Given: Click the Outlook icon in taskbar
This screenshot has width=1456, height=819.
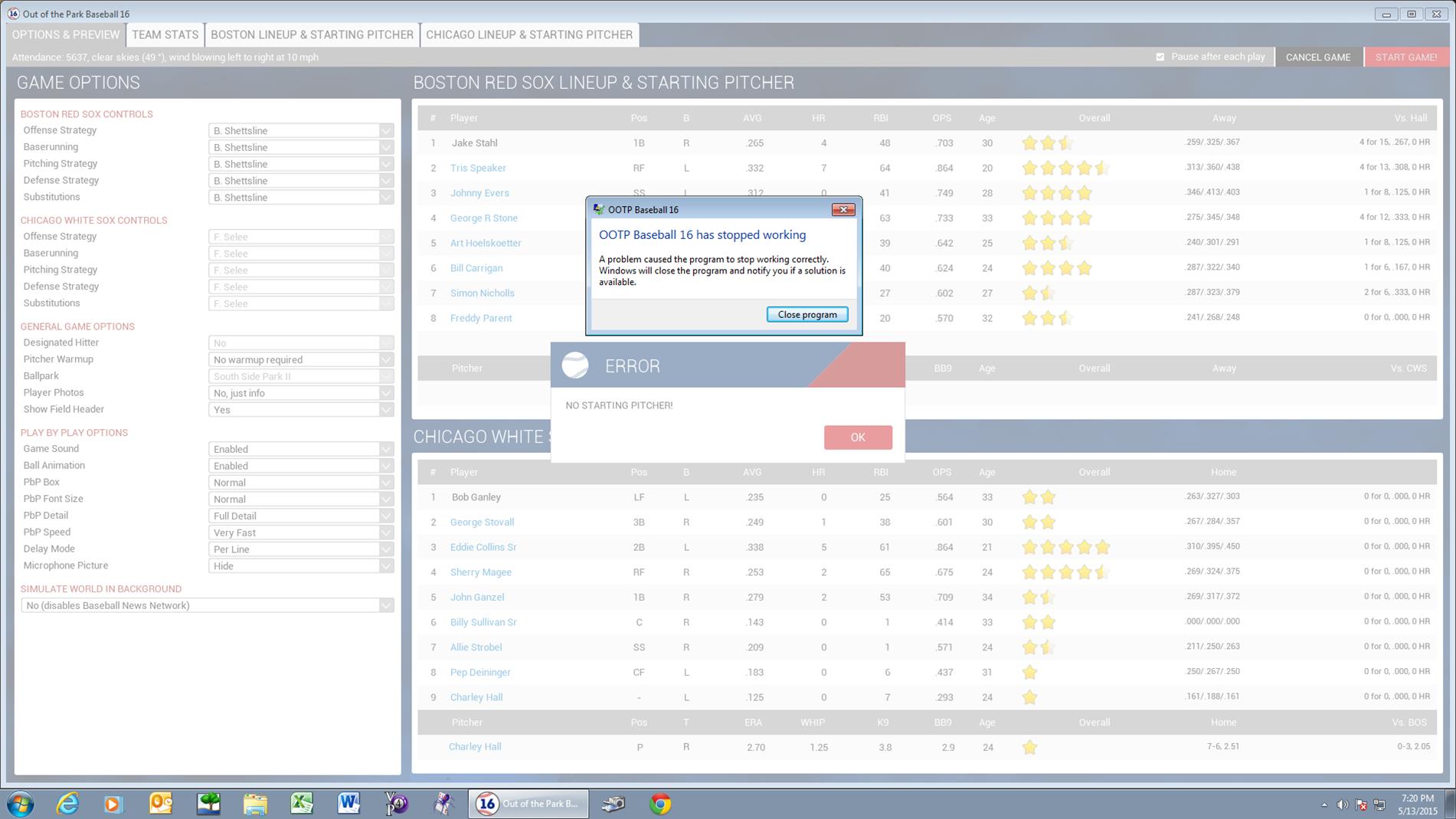Looking at the screenshot, I should click(161, 803).
